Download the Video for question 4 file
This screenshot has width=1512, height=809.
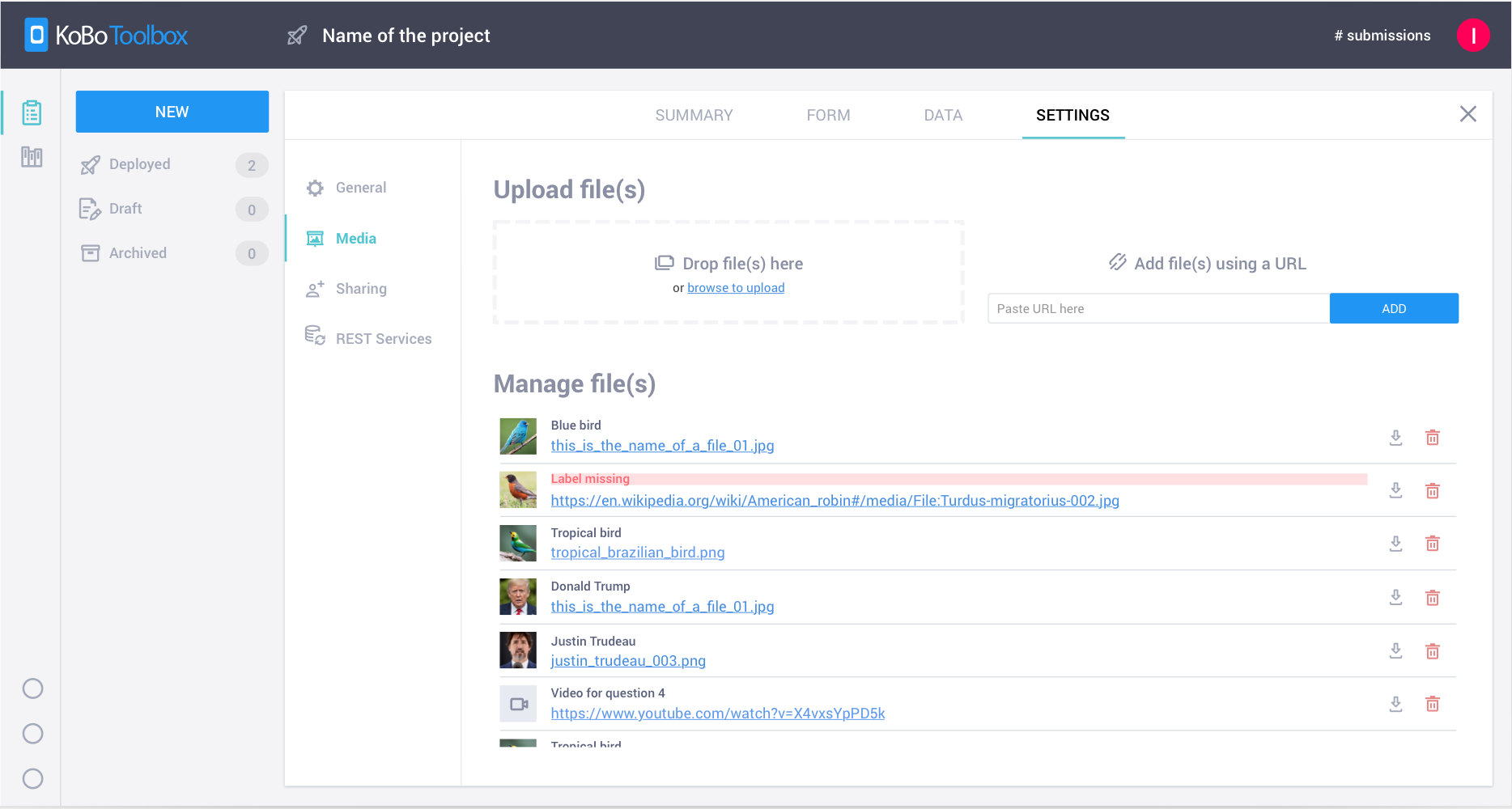(1395, 704)
